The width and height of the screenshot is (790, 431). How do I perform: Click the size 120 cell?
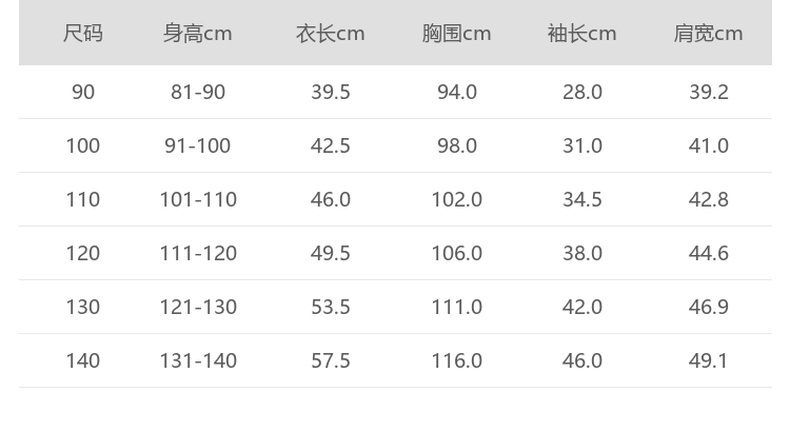[x=83, y=254]
